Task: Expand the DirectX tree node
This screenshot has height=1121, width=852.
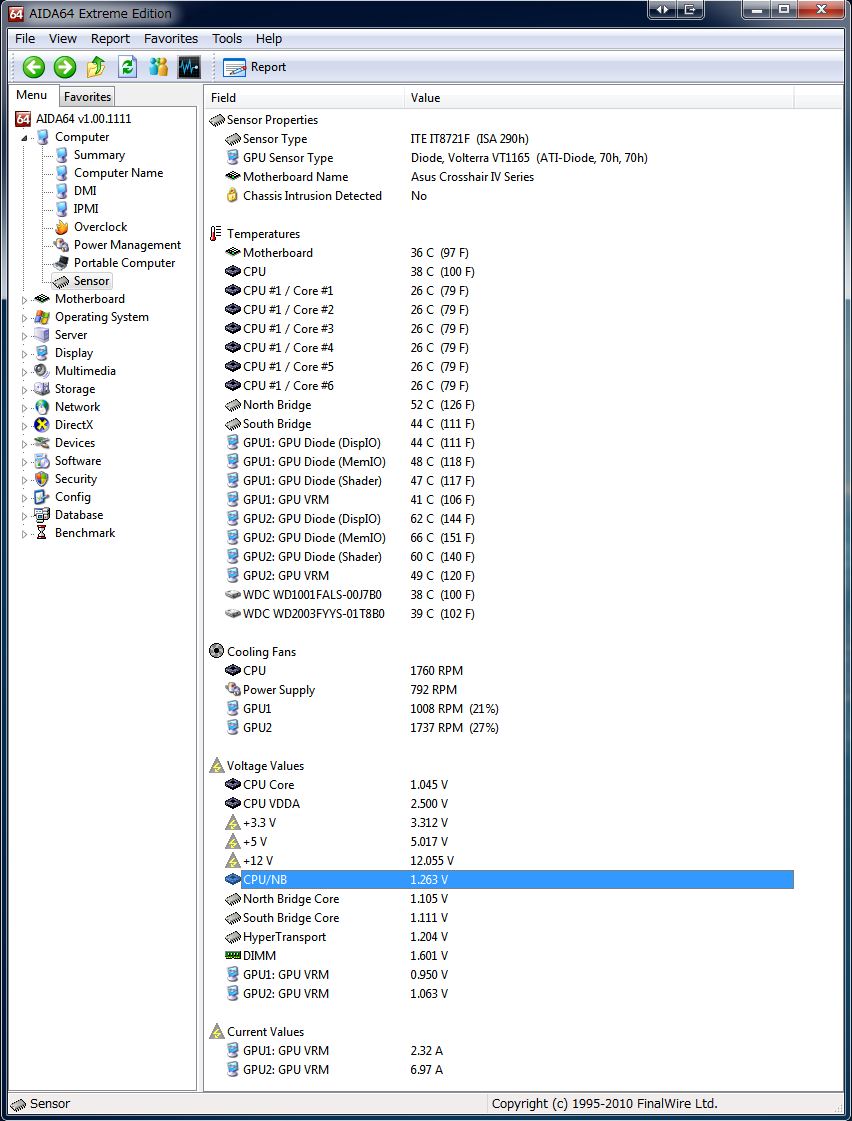Action: [x=24, y=425]
